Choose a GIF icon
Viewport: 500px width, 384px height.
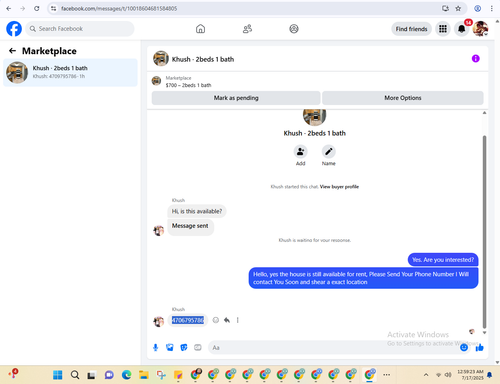point(198,348)
